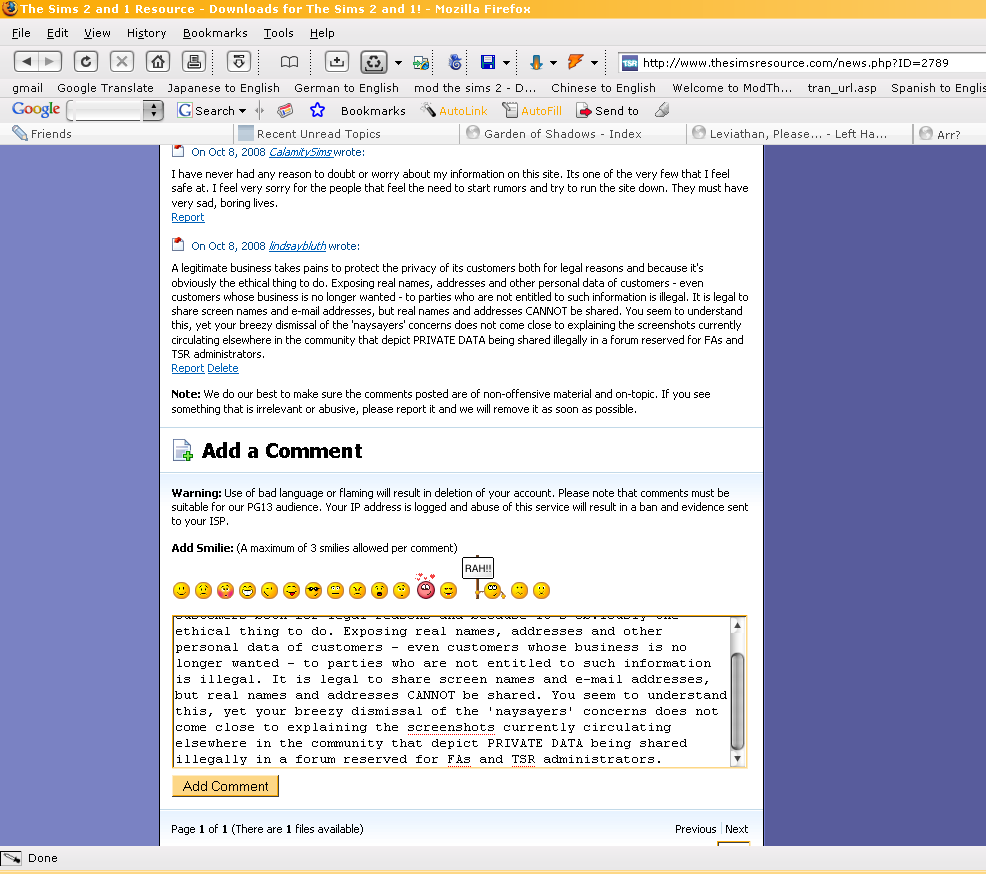This screenshot has height=874, width=986.
Task: Expand the orange download arrow dropdown
Action: click(x=553, y=63)
